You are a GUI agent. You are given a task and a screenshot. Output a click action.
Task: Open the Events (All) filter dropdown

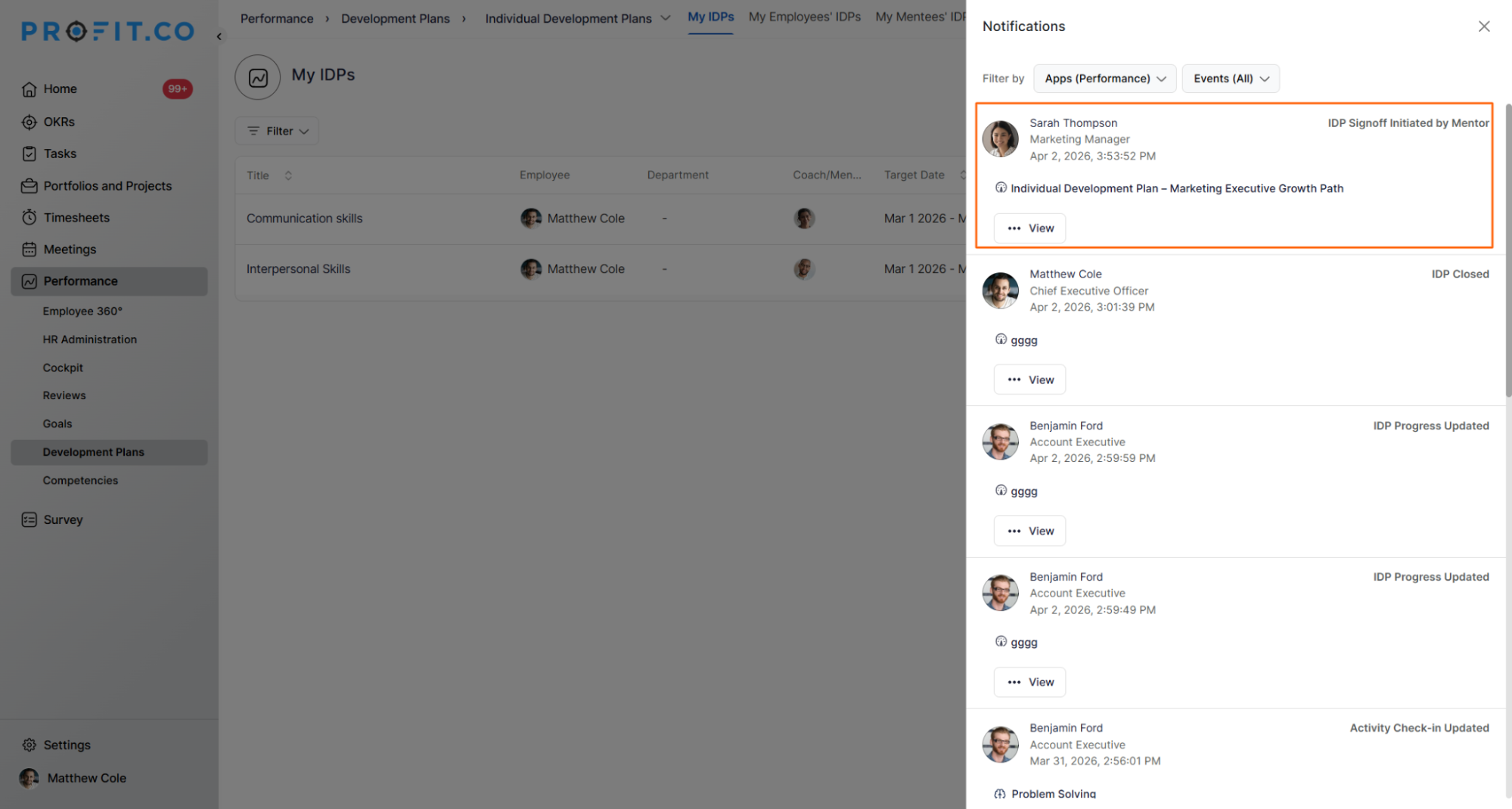1231,79
